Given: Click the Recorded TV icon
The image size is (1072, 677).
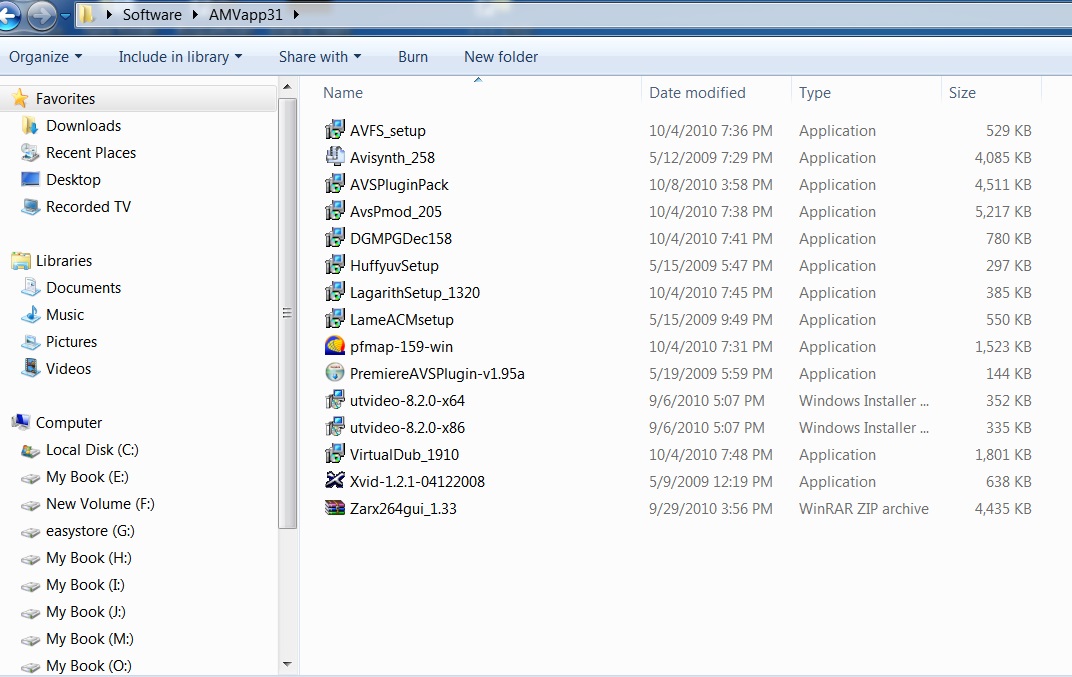Looking at the screenshot, I should (30, 207).
